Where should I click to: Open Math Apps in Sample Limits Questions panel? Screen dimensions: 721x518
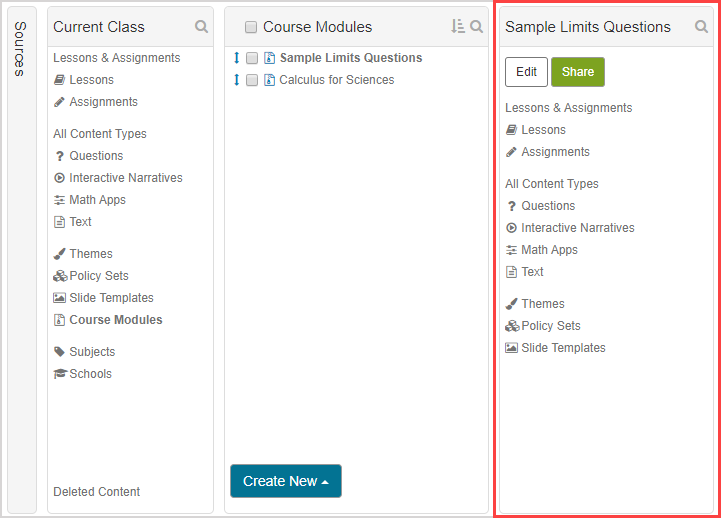click(549, 250)
